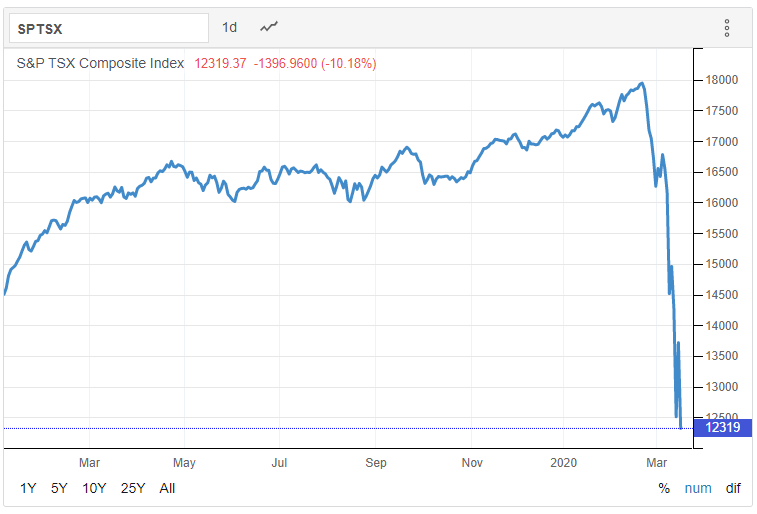Click the 12319.37 last value text
The image size is (757, 514).
(x=220, y=64)
